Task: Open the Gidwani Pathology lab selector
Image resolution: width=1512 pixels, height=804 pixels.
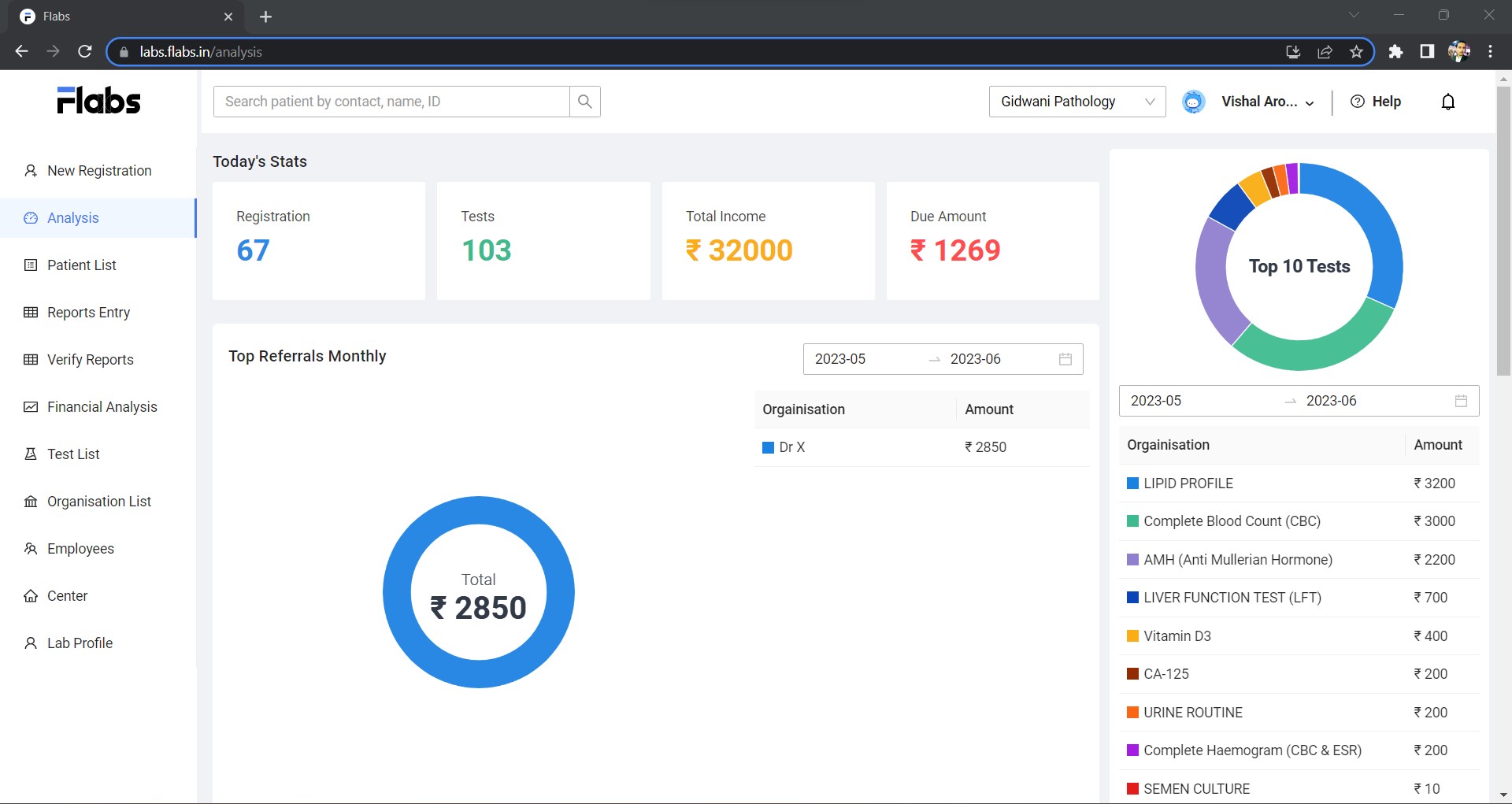Action: click(1077, 102)
